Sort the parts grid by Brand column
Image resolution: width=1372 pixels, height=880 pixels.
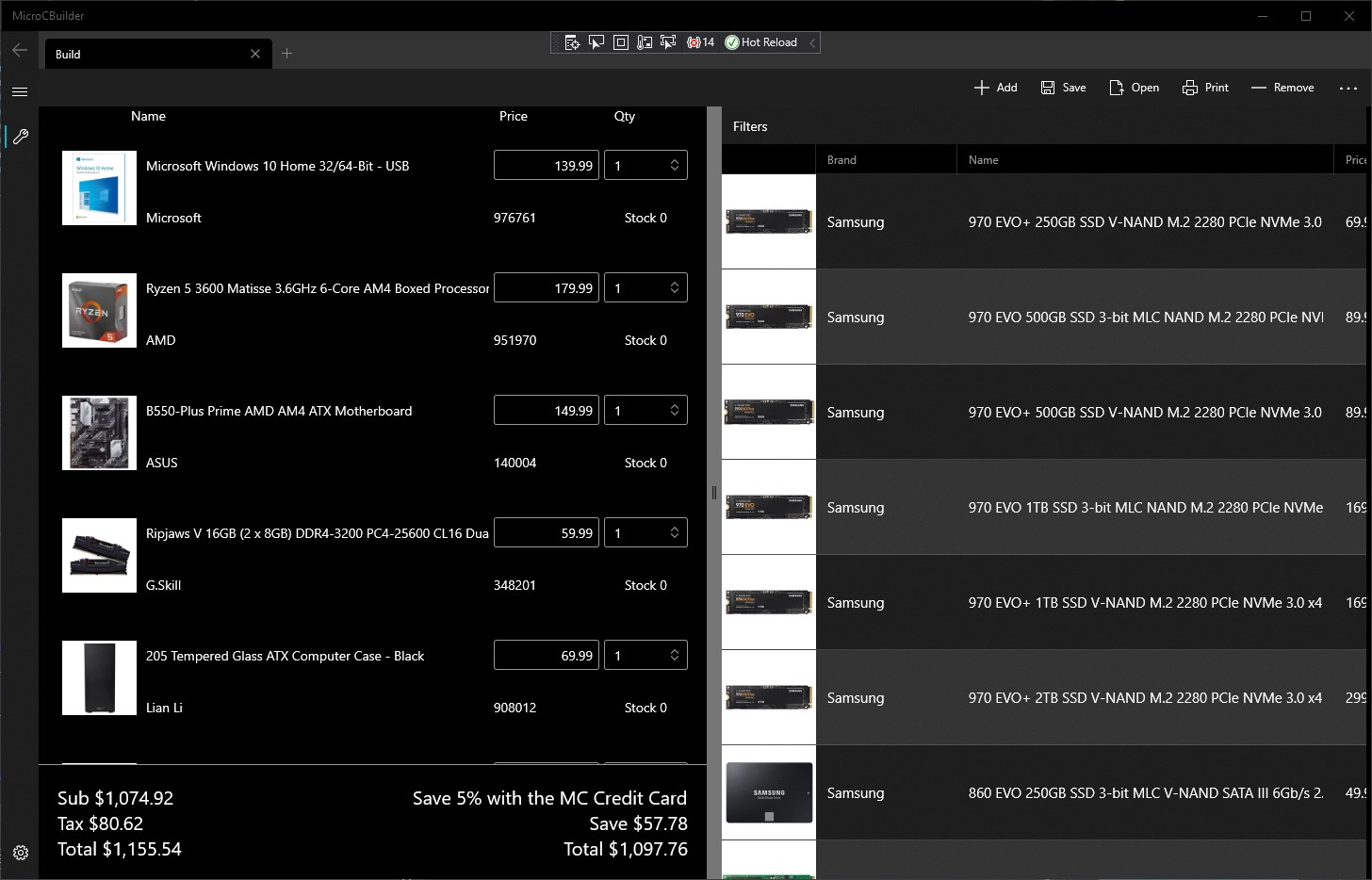click(886, 160)
